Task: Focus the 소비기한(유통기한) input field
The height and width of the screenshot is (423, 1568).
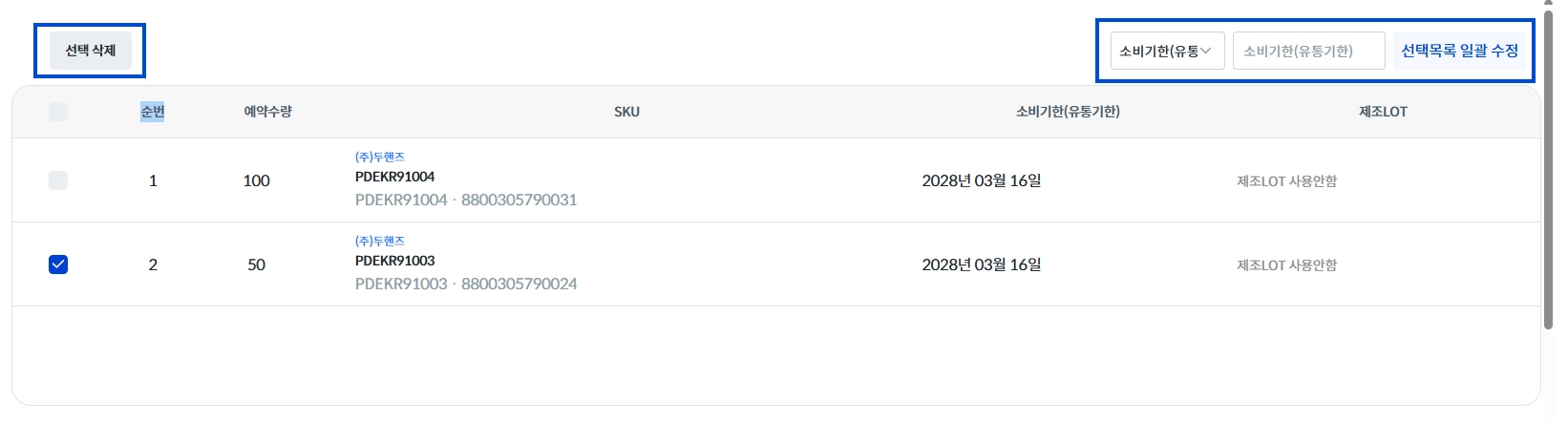Action: click(1307, 52)
